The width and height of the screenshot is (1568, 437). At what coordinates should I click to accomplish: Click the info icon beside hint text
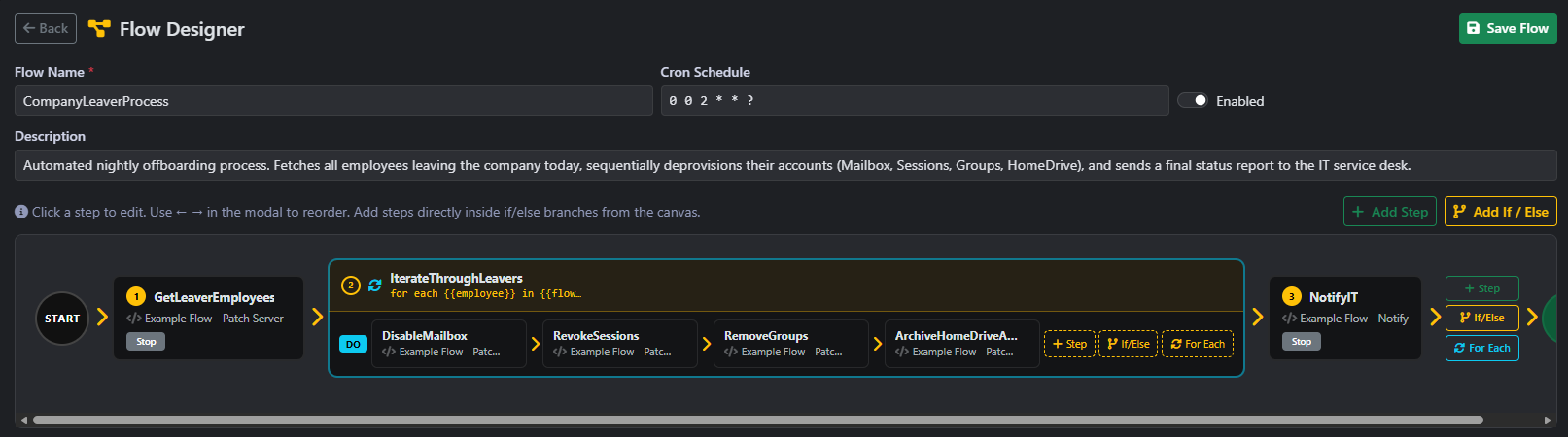[x=21, y=212]
